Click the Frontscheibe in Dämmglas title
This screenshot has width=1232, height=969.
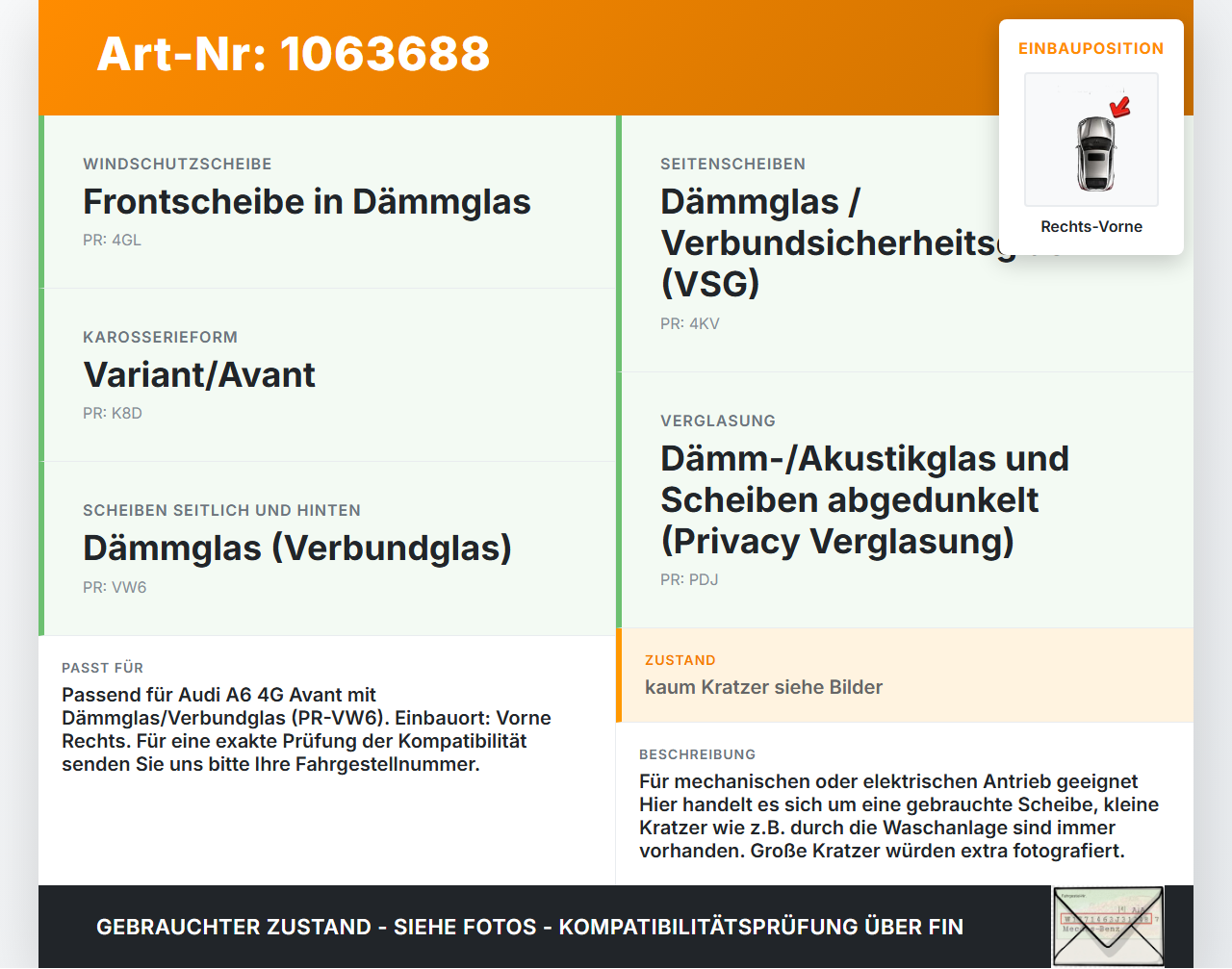click(x=307, y=202)
